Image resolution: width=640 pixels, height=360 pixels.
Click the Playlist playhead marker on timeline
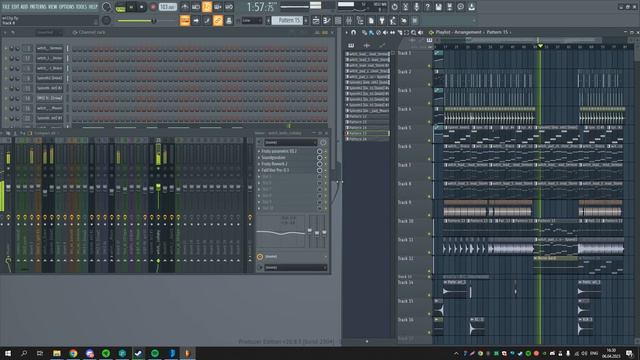(540, 46)
